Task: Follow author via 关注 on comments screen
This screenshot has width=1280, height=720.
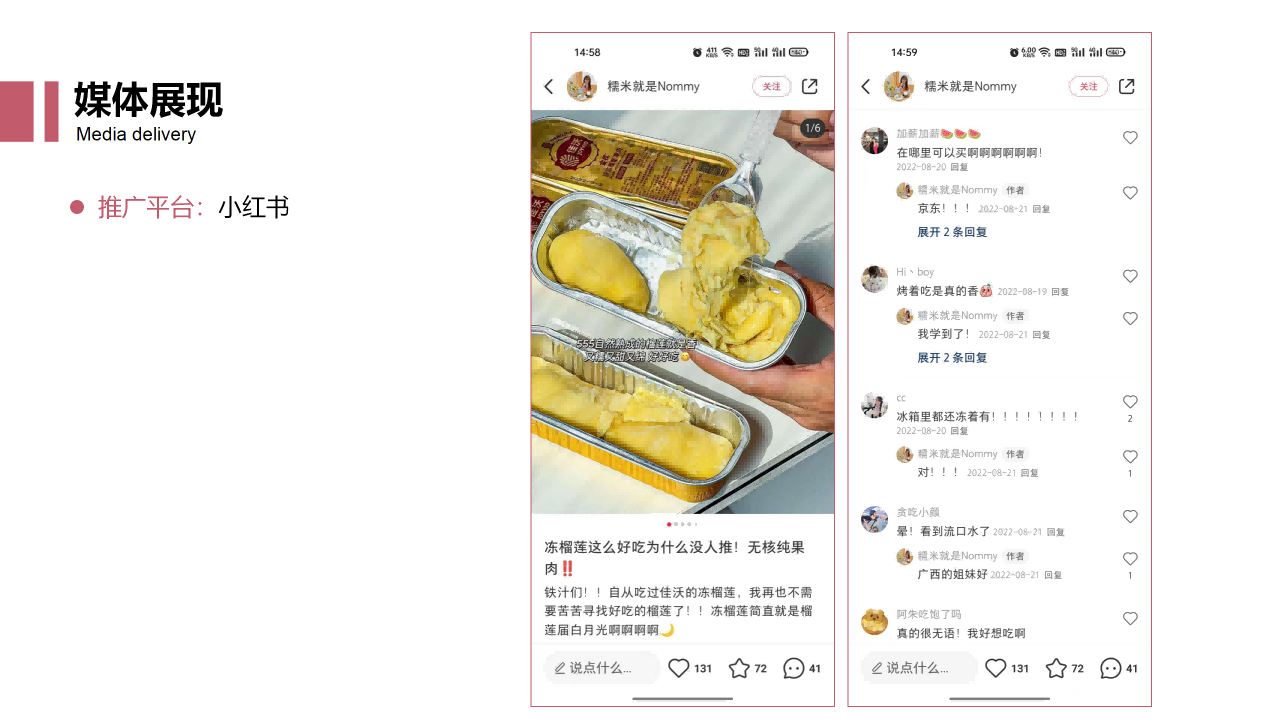Action: click(x=1089, y=87)
